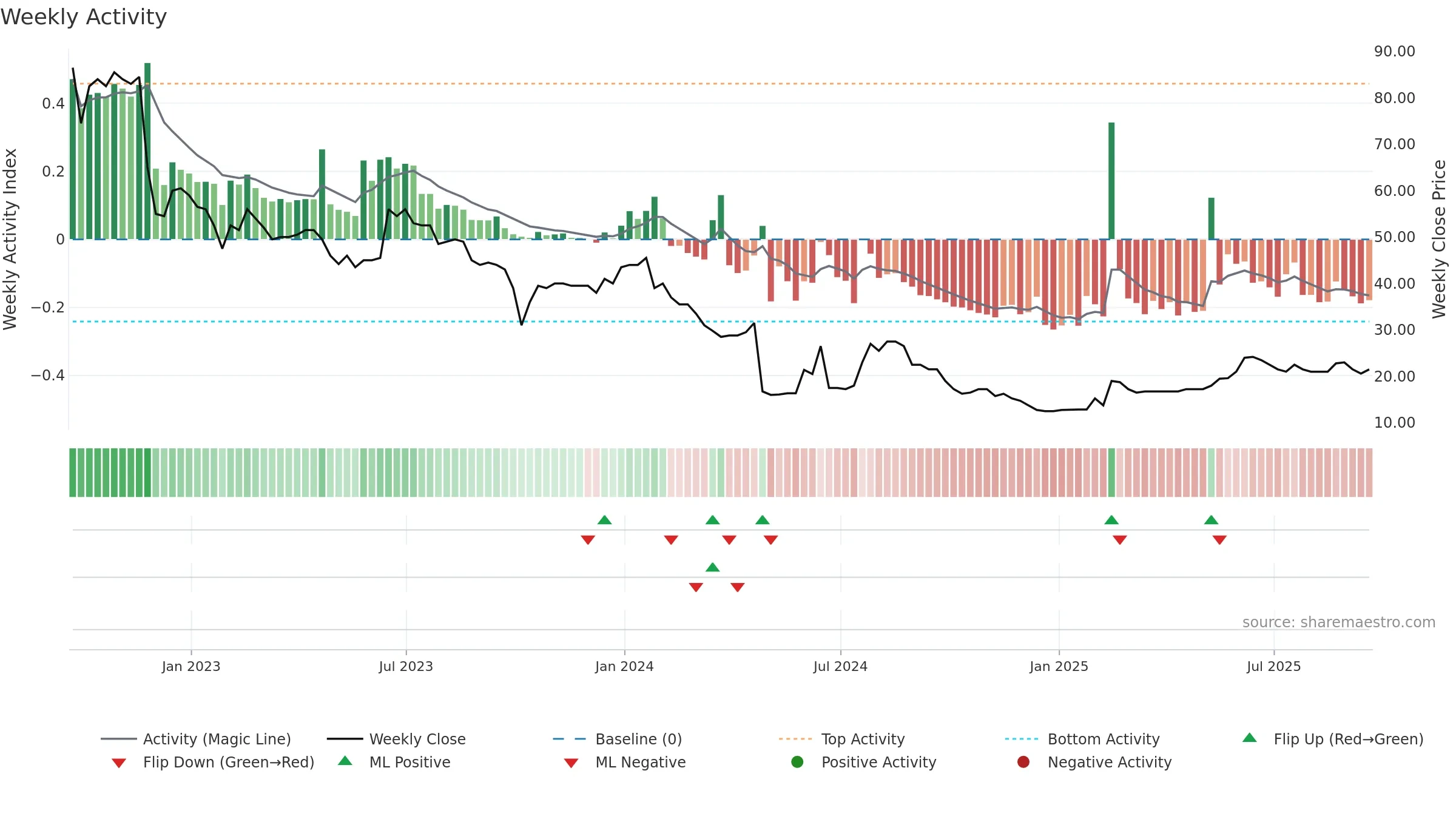Viewport: 1456px width, 819px height.
Task: Click the bright green heat-strip cell after Jan 2025
Action: point(1111,473)
